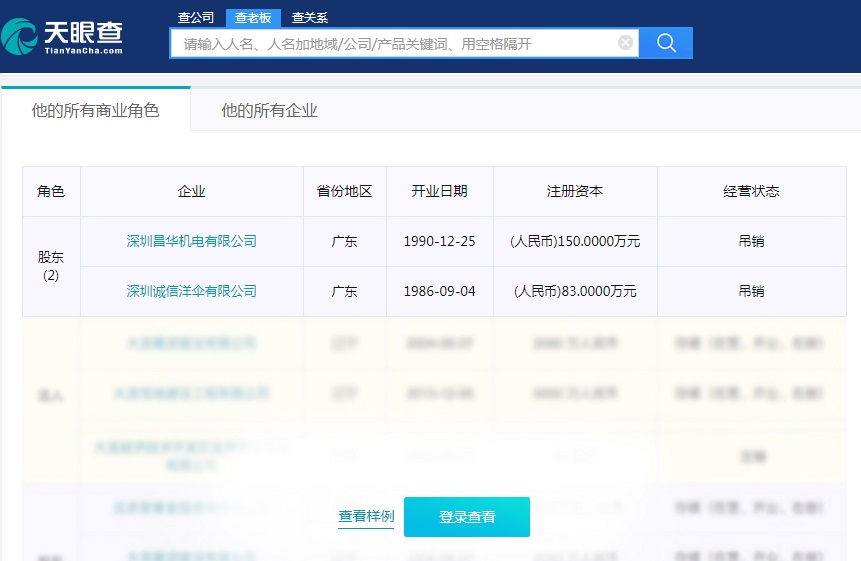The image size is (861, 561).
Task: Click the blue search magnifier button
Action: click(666, 43)
